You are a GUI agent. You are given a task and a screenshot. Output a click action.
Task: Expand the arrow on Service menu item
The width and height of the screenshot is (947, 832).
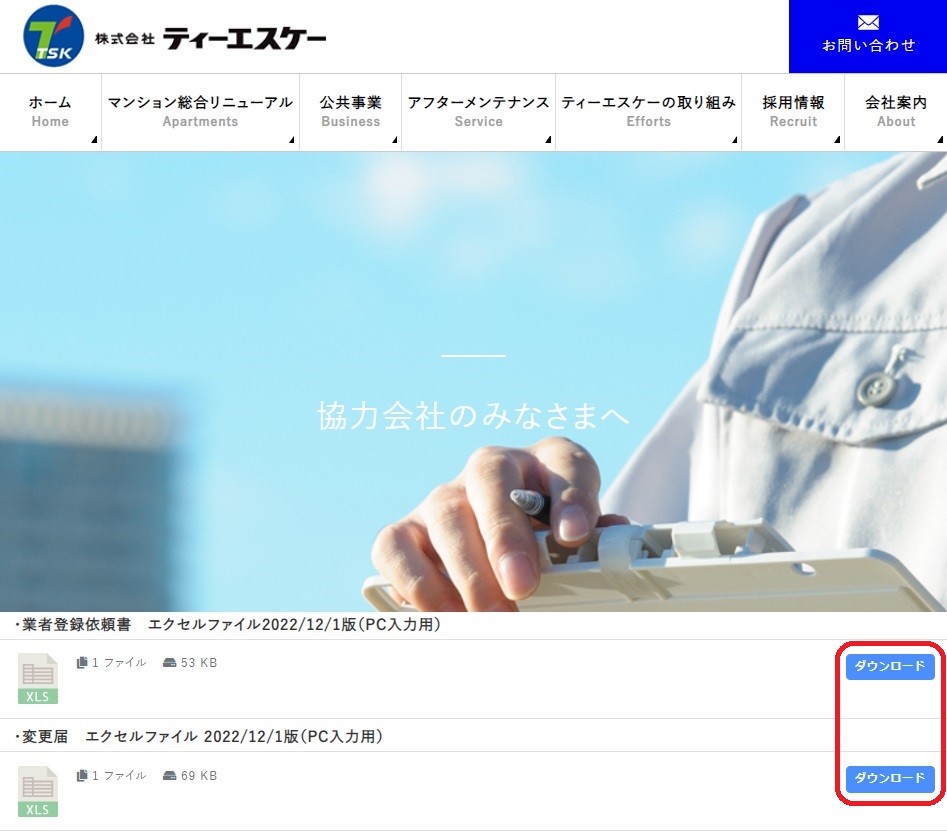coord(548,140)
